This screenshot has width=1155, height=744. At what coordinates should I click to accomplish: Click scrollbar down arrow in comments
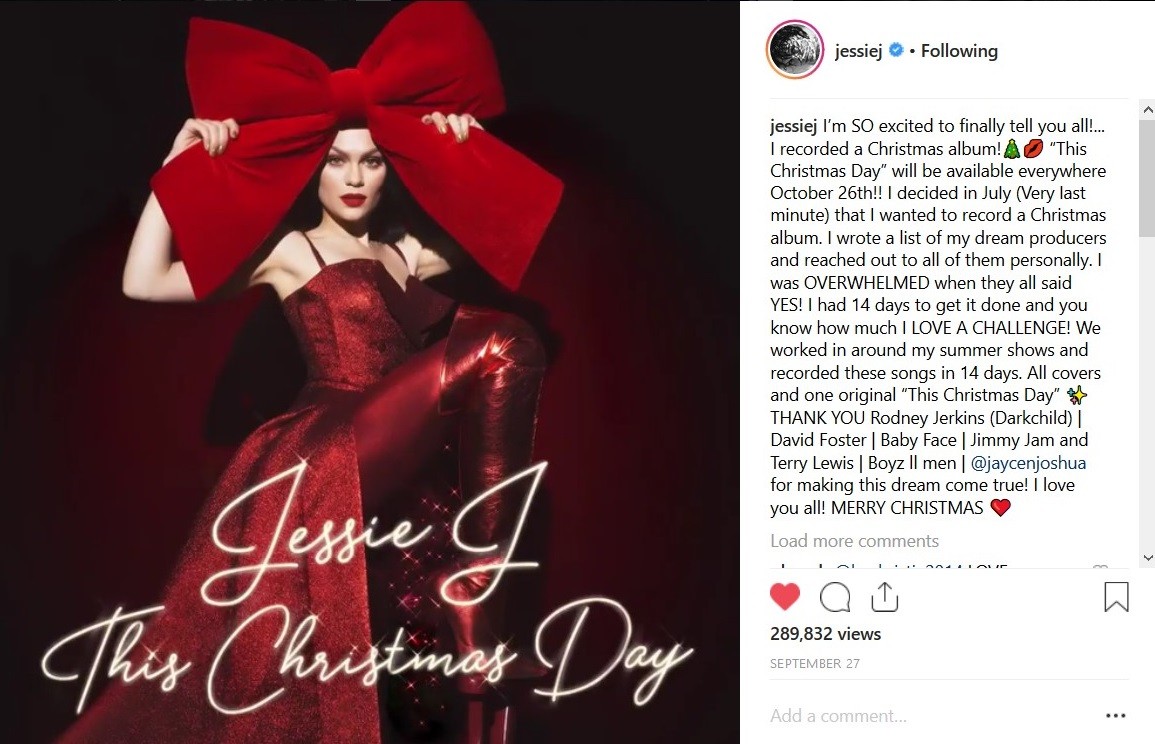(x=1147, y=558)
